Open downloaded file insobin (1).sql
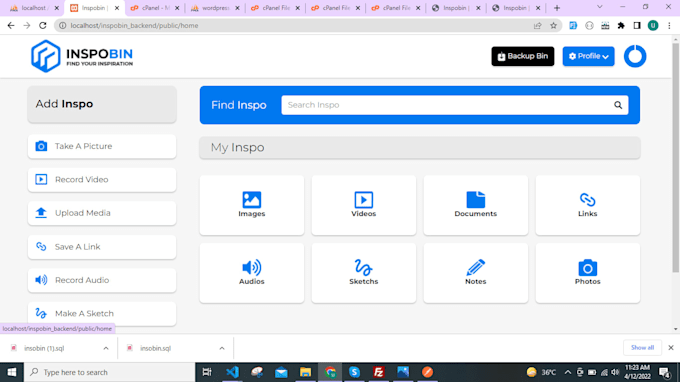The width and height of the screenshot is (680, 382). (43, 348)
